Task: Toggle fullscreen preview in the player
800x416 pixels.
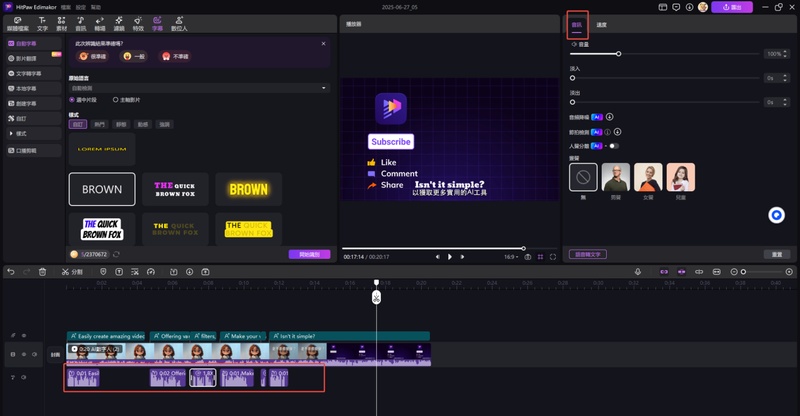Action: 553,257
